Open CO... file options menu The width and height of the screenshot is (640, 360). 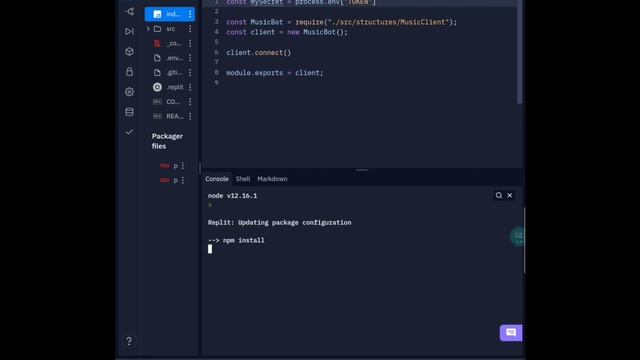(190, 102)
